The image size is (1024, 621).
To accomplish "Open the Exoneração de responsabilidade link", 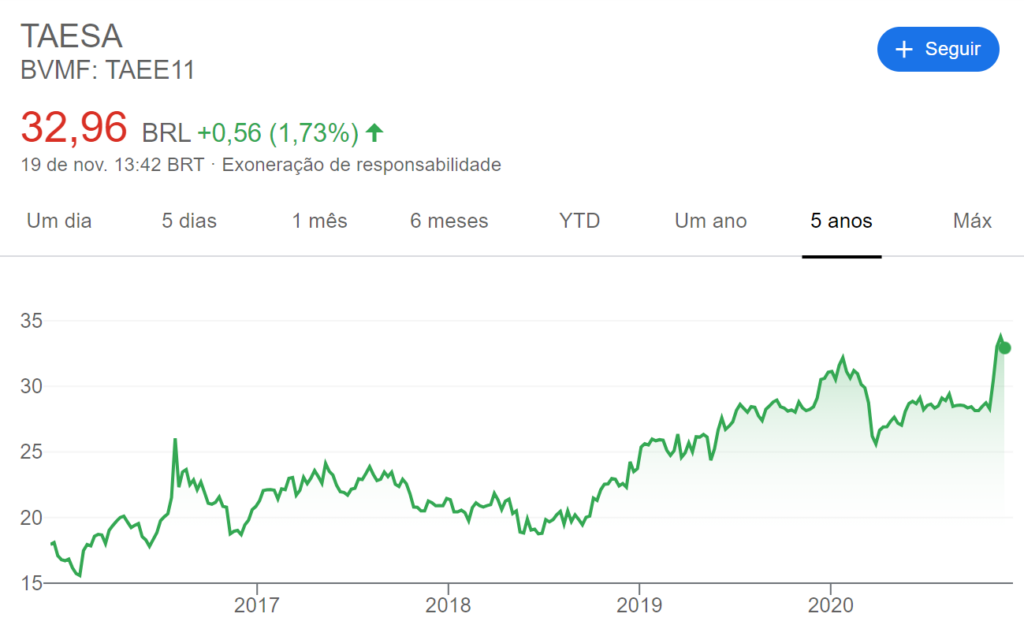I will click(361, 165).
